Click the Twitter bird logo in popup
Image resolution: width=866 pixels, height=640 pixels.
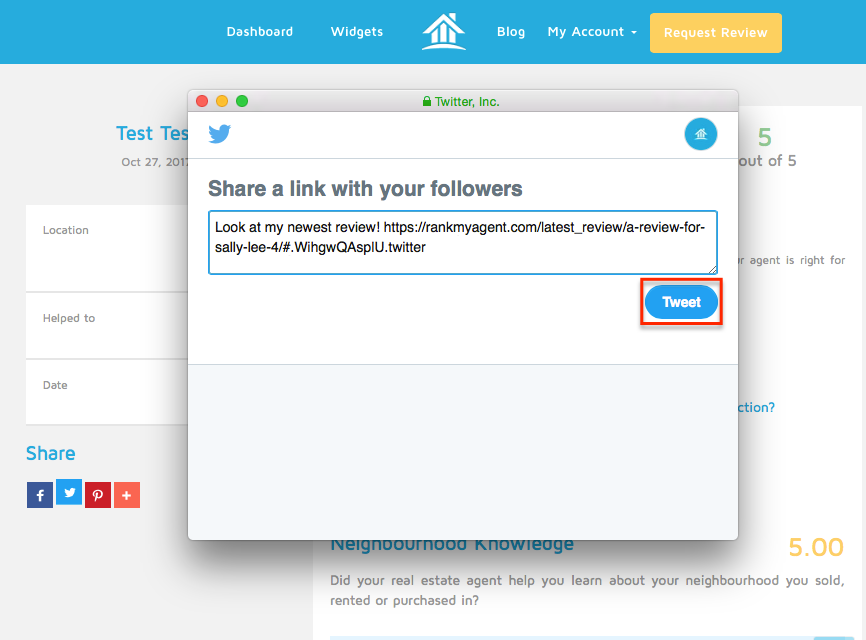click(x=220, y=134)
